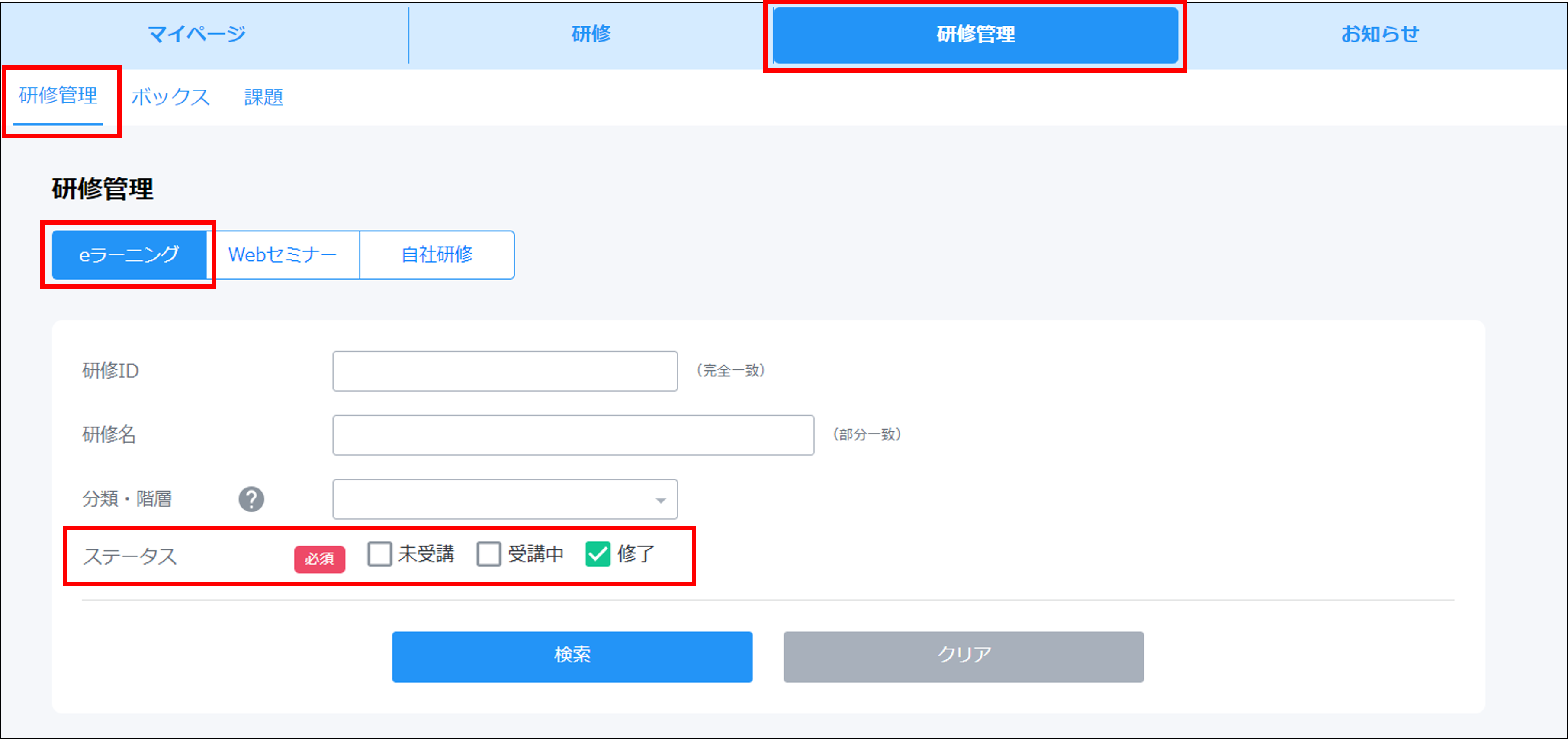Check the 受講中 checkbox
Viewport: 1568px width, 739px height.
click(x=488, y=554)
